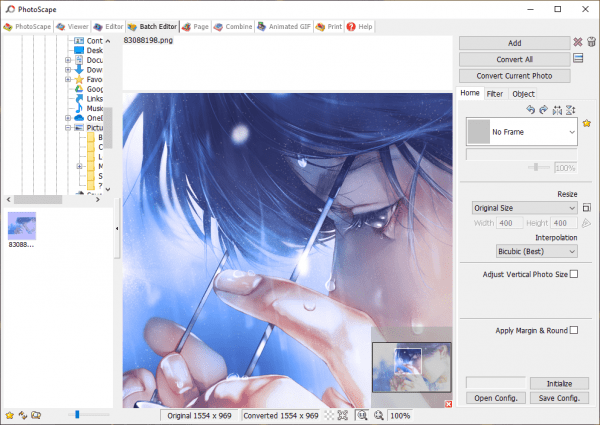
Task: Expand the Favorites folder node
Action: 68,79
